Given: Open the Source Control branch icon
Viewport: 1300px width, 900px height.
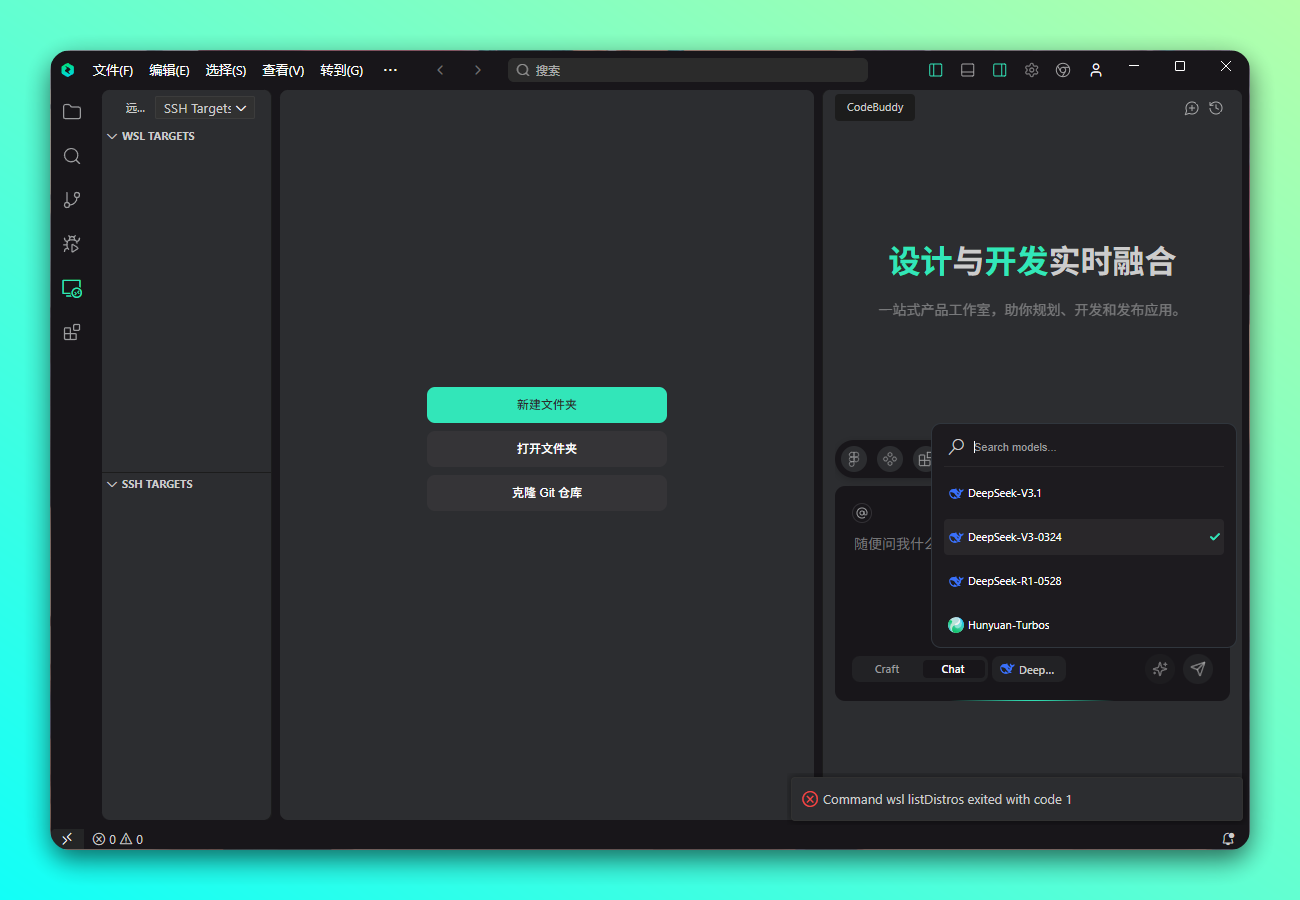Looking at the screenshot, I should (72, 200).
